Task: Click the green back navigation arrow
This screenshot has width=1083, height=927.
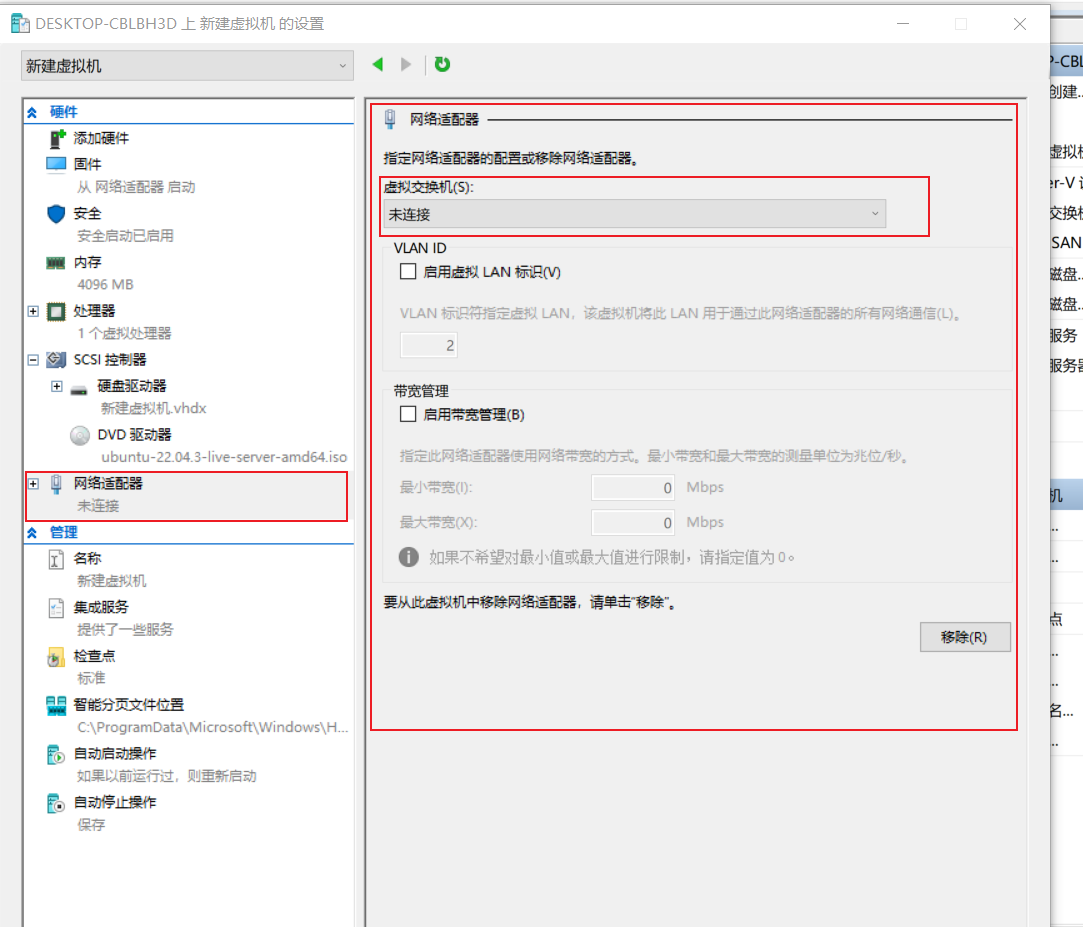Action: tap(378, 65)
